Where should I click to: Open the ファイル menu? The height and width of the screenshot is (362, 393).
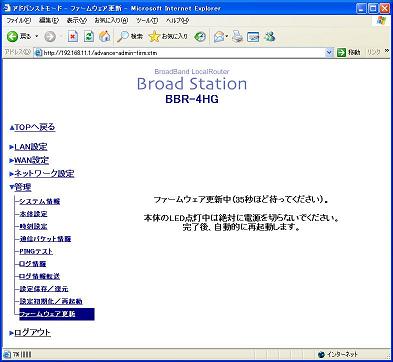click(x=19, y=20)
